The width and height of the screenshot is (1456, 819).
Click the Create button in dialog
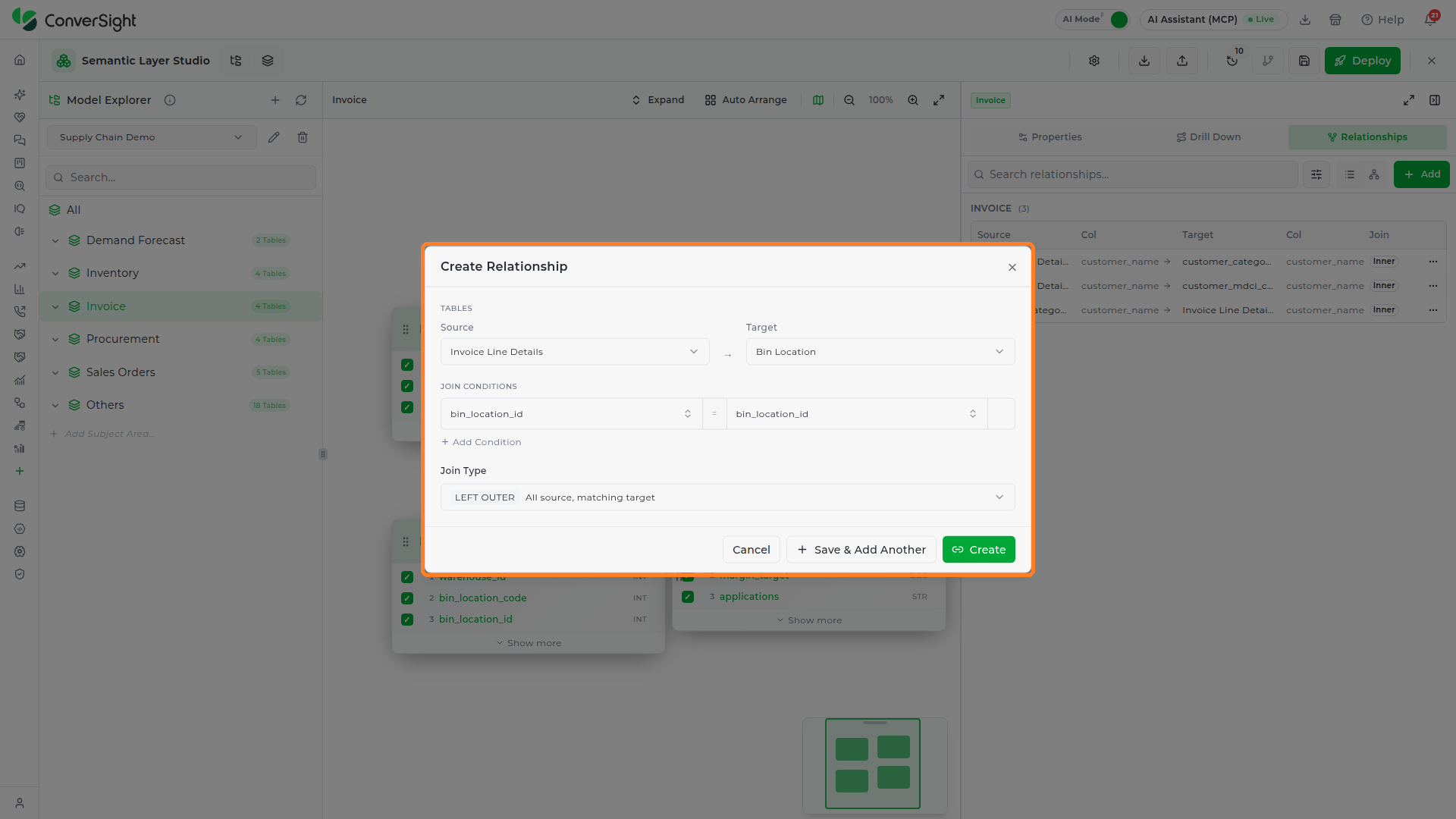978,550
